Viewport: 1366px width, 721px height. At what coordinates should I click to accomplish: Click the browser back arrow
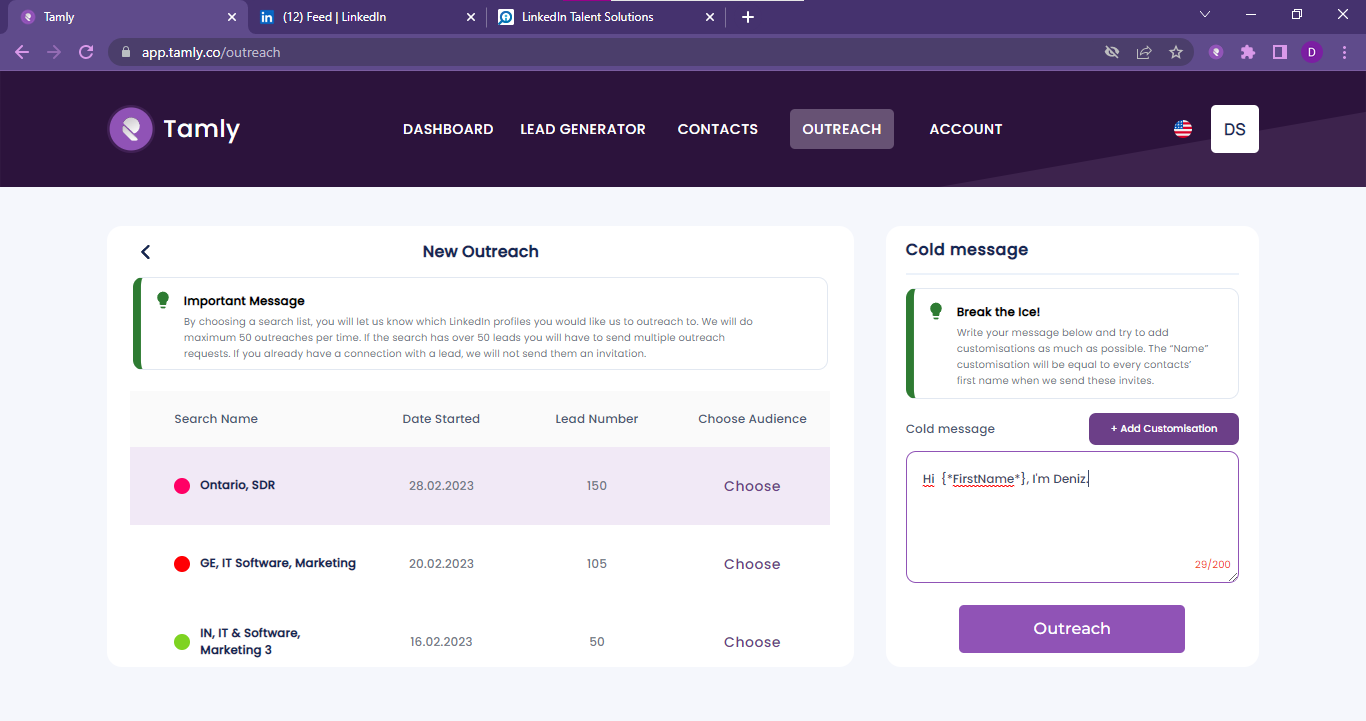tap(22, 52)
